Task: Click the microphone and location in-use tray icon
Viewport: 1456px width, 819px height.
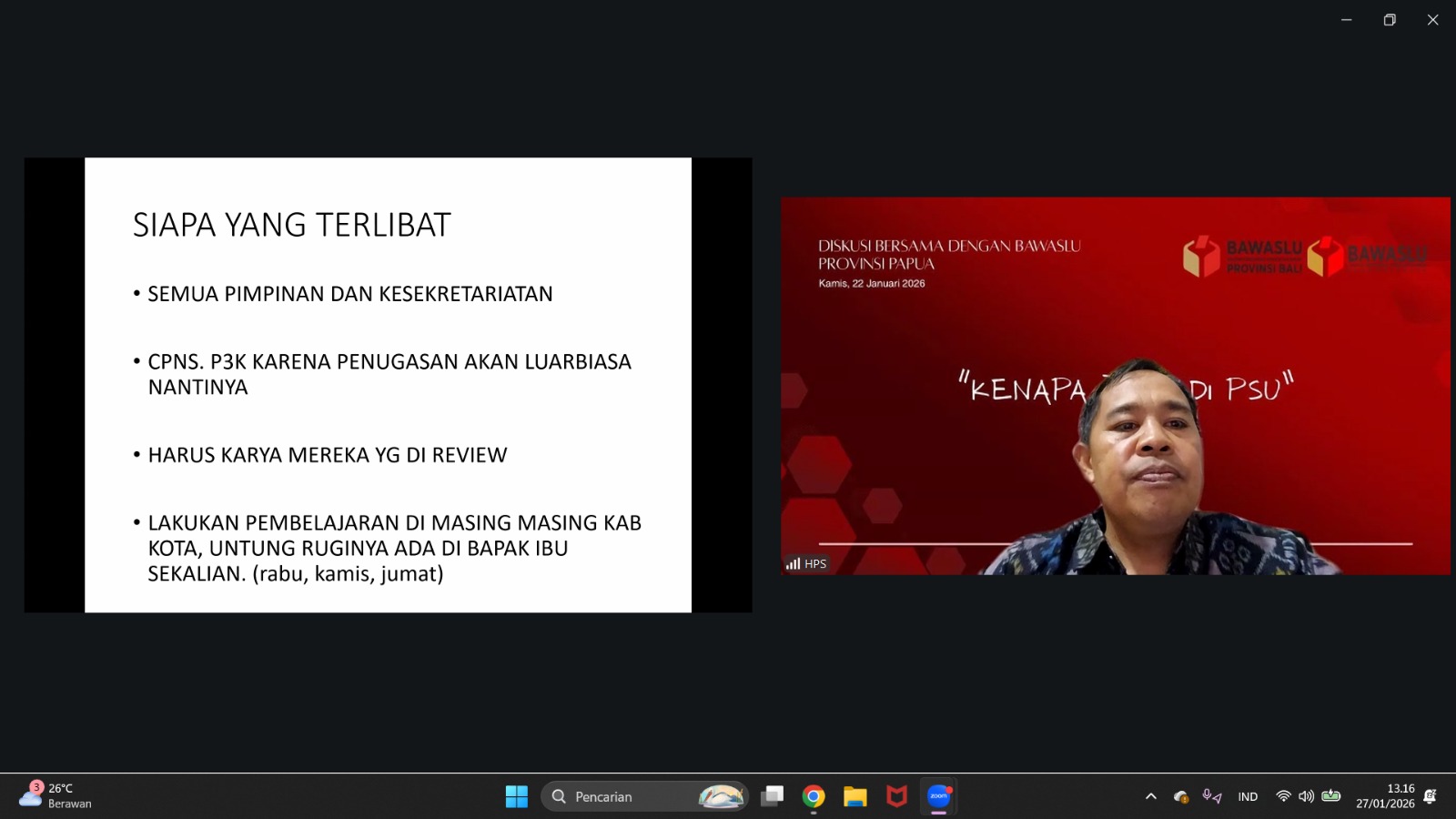Action: click(x=1211, y=796)
